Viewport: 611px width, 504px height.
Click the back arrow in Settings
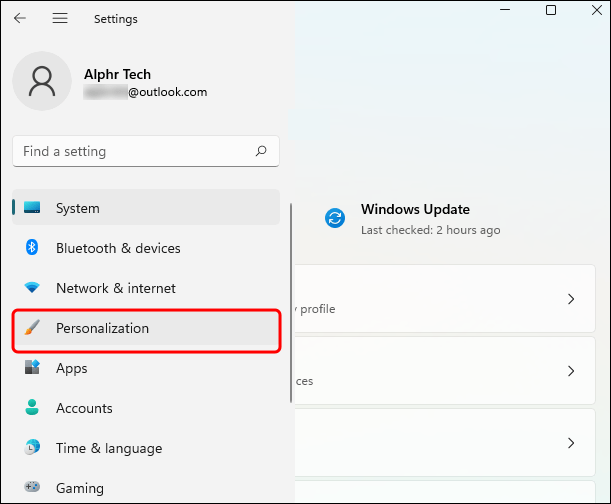[x=20, y=18]
